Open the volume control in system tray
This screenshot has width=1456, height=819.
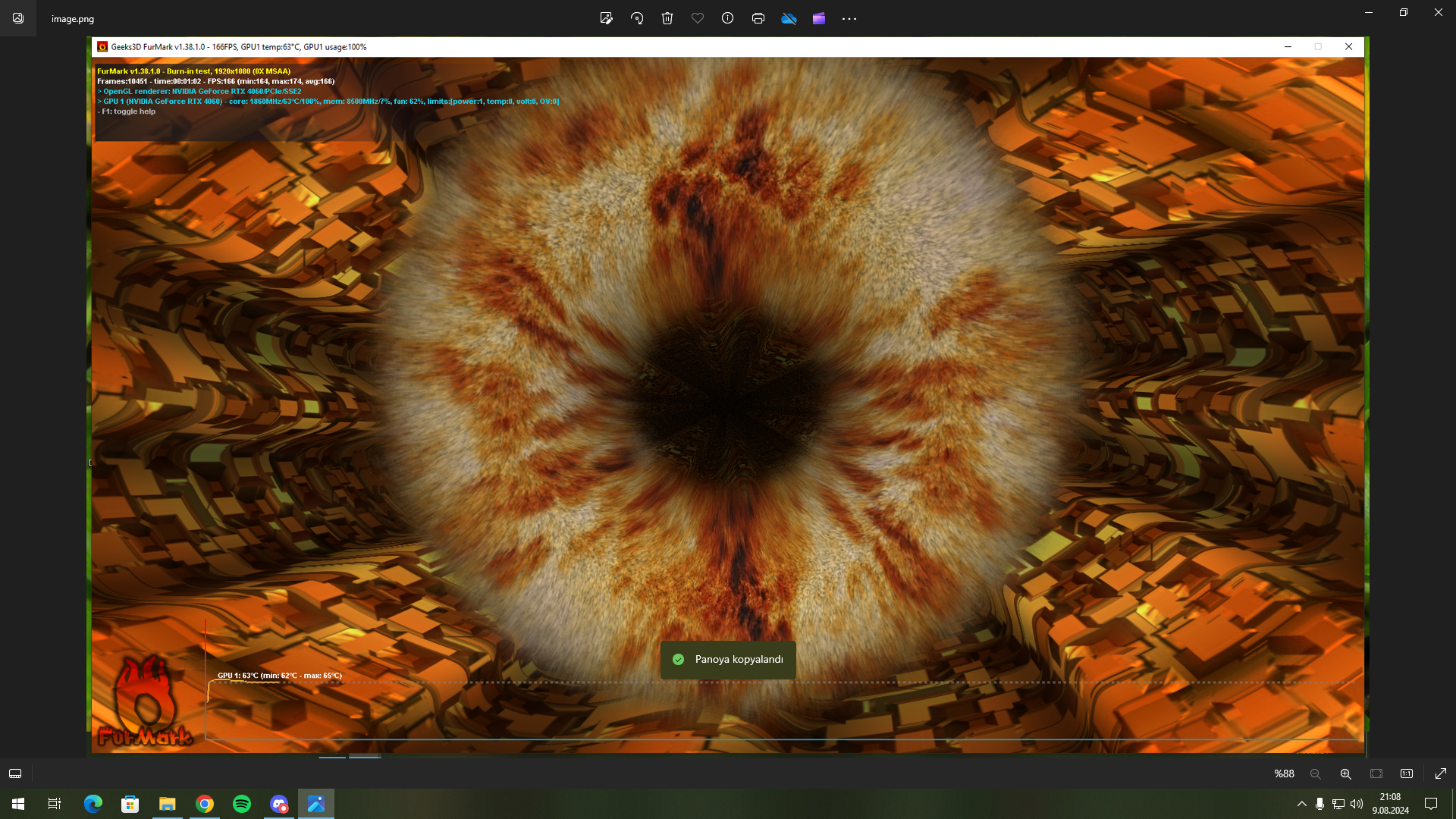(x=1357, y=804)
